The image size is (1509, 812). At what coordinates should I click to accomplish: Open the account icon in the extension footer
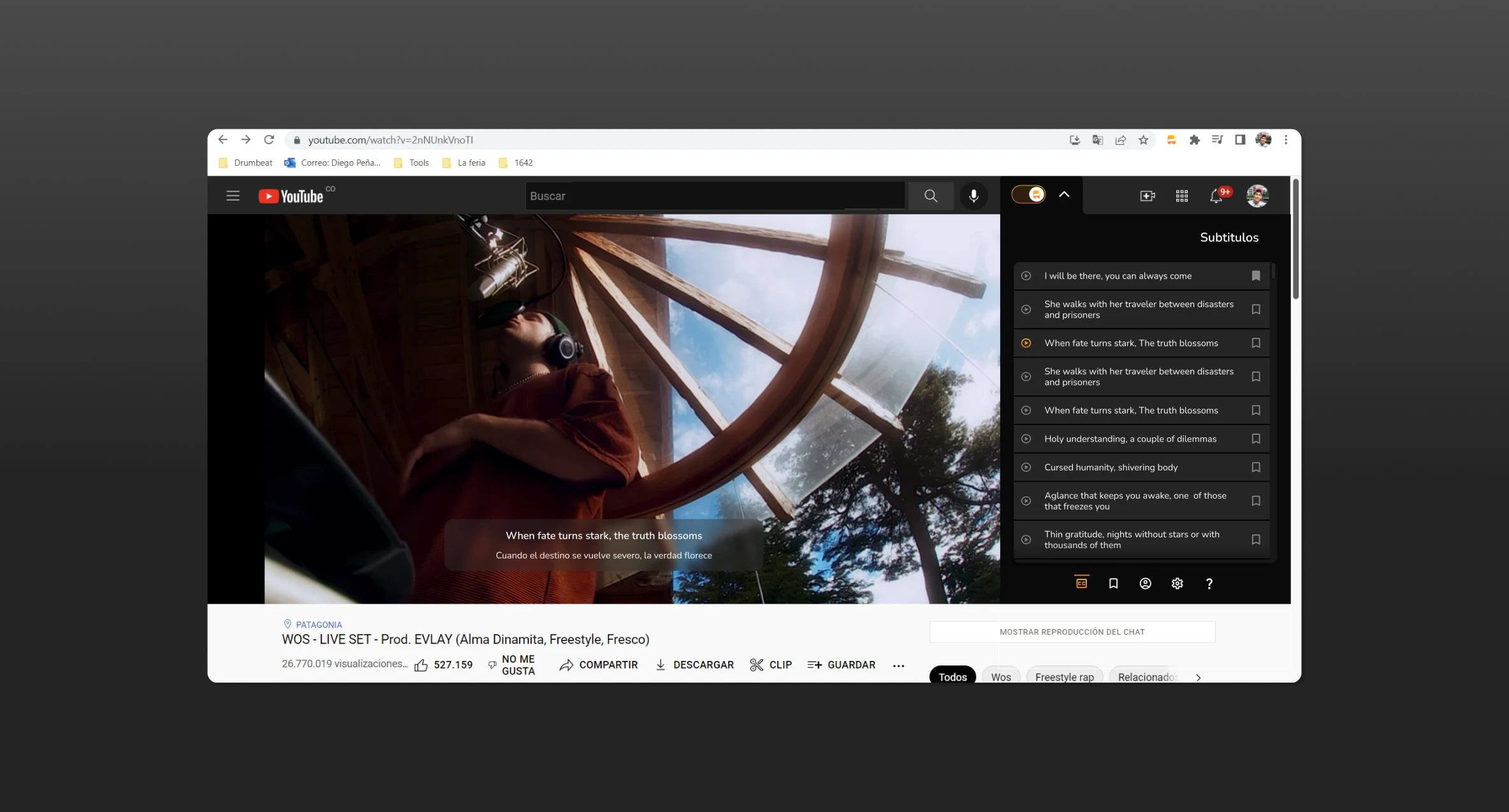(x=1146, y=583)
